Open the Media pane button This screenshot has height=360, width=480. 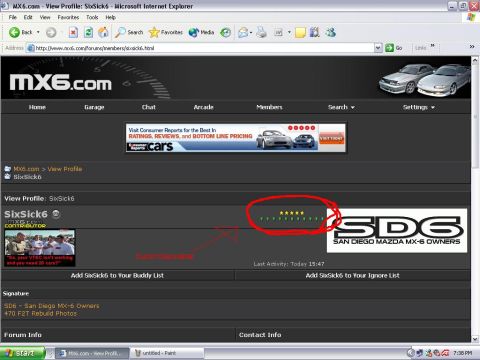pos(201,32)
